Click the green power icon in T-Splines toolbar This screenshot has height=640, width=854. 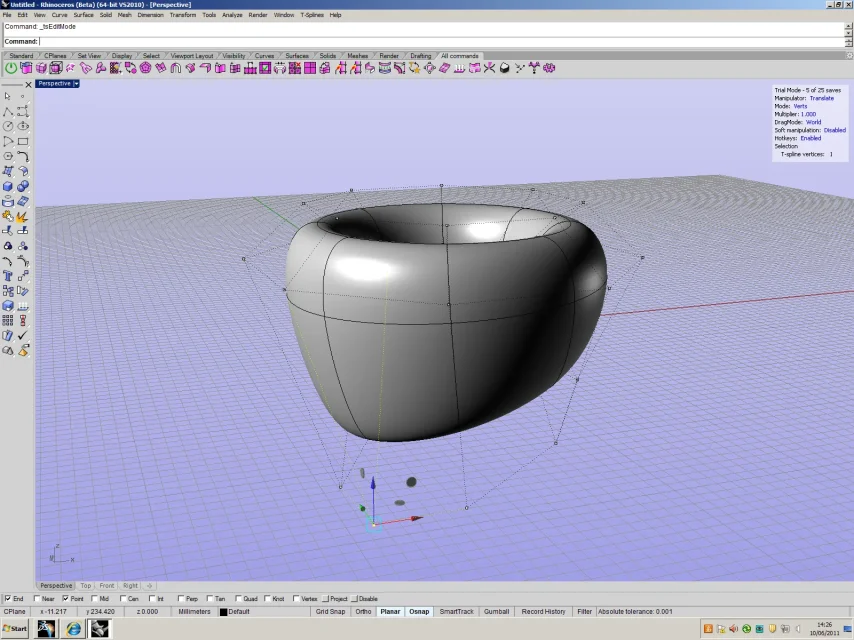click(11, 68)
